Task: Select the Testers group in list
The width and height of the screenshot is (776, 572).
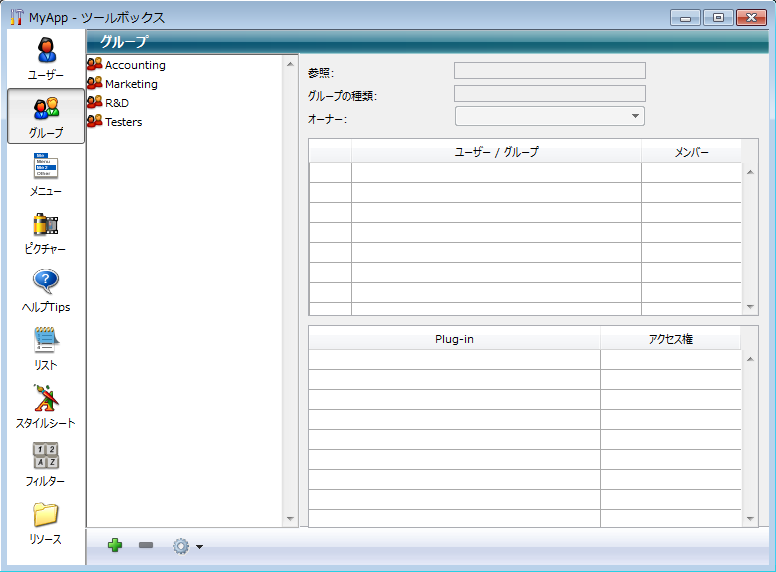Action: tap(123, 122)
